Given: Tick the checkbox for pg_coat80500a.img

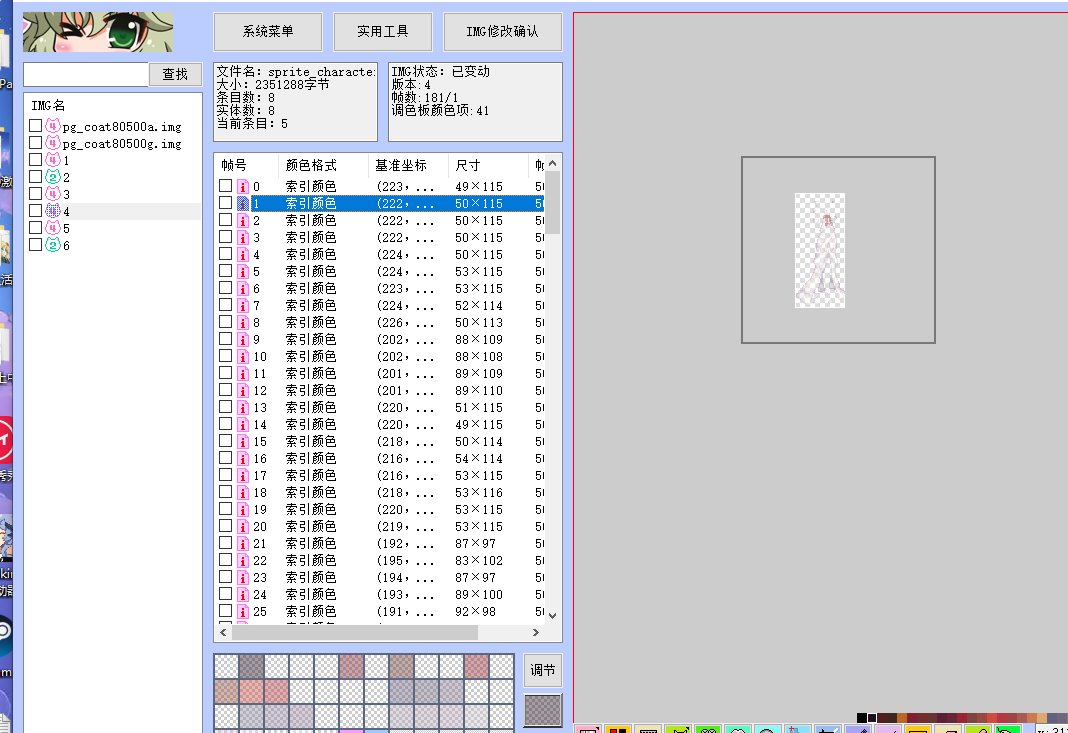Looking at the screenshot, I should pyautogui.click(x=35, y=126).
